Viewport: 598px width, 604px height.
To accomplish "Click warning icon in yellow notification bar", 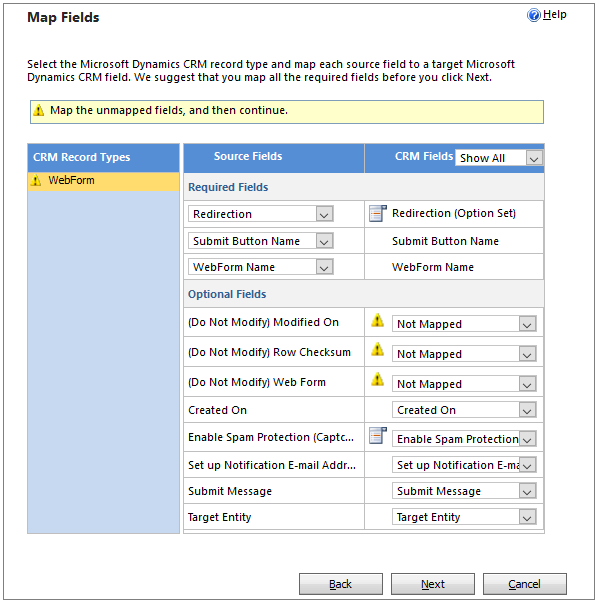I will click(x=39, y=111).
